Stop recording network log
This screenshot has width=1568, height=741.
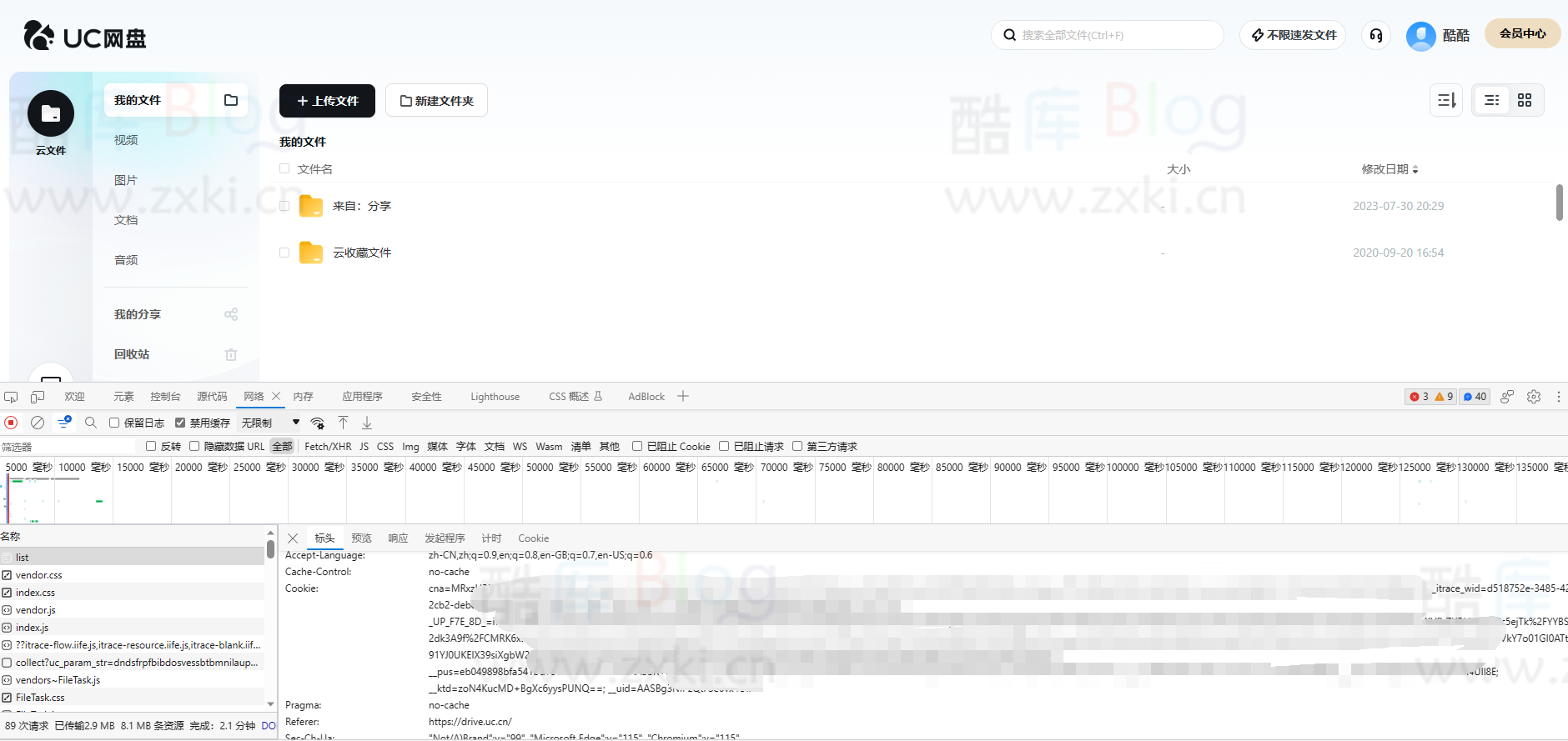(x=11, y=423)
